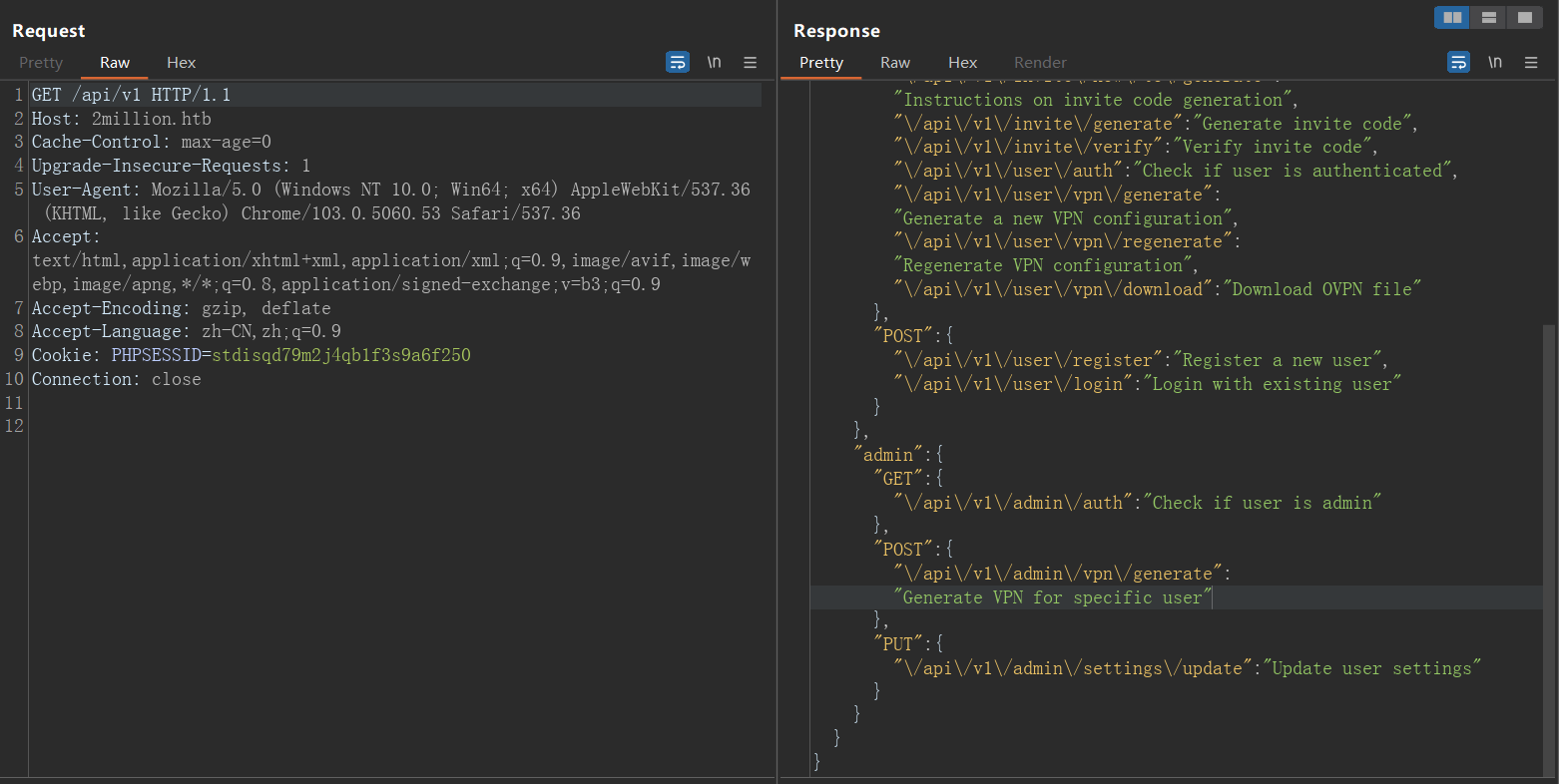Switch to side-by-side layout view
Image resolution: width=1559 pixels, height=784 pixels.
pos(1452,17)
